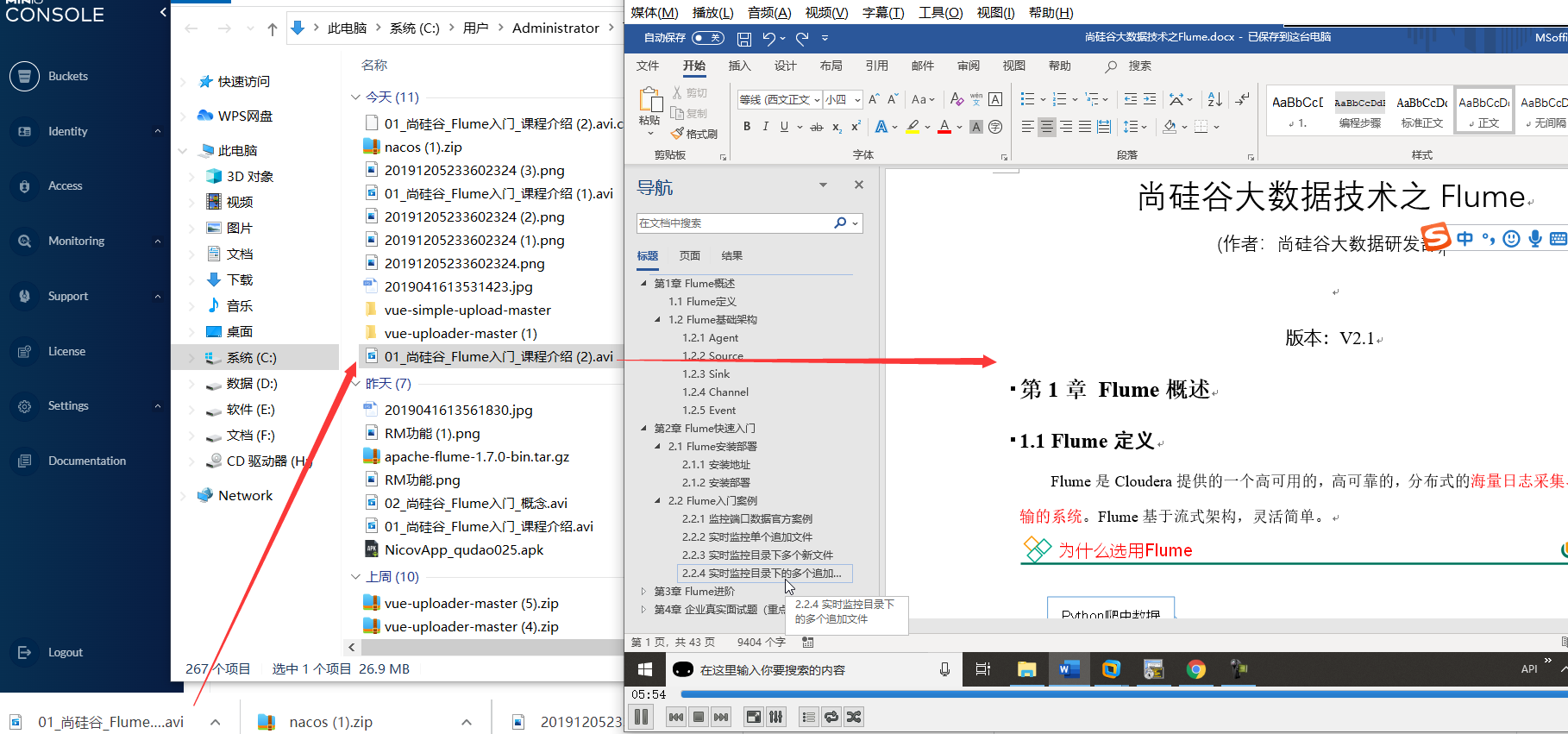Open the 布局 (Layout) ribbon tab
Screen dimensions: 1568x734
pos(831,66)
